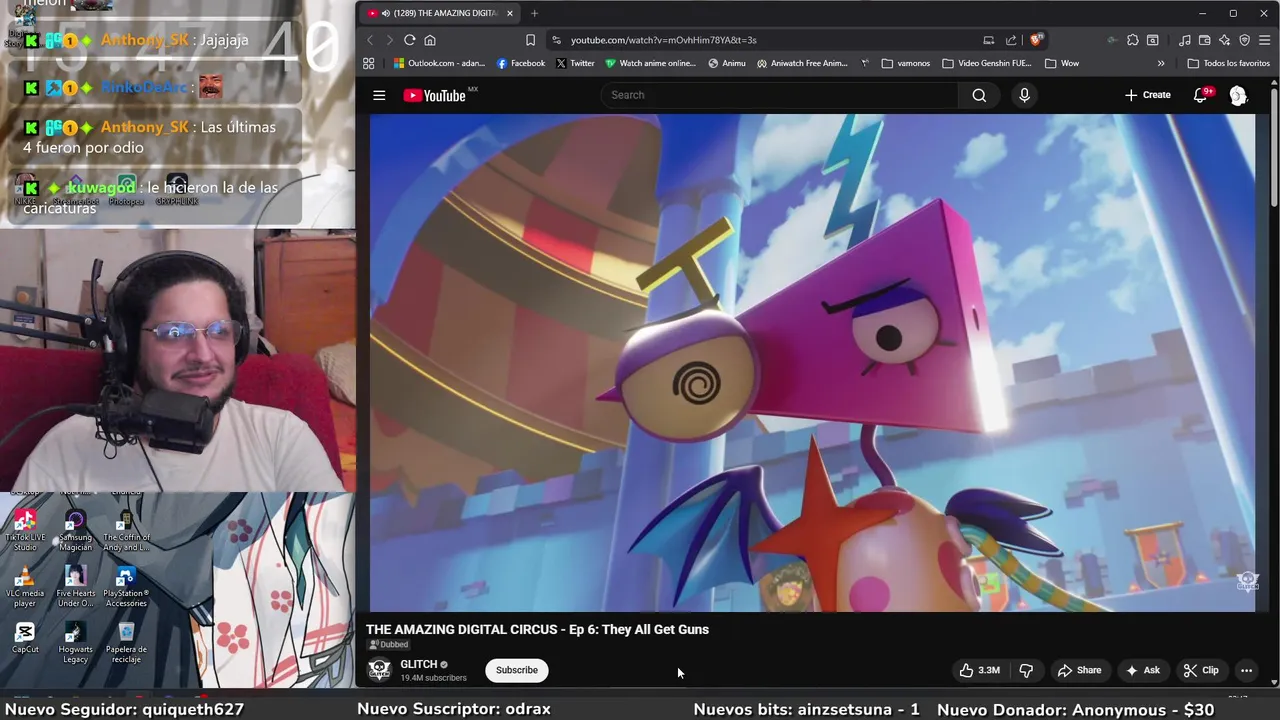Go to the YouTube home logo
The width and height of the screenshot is (1280, 720).
(434, 95)
